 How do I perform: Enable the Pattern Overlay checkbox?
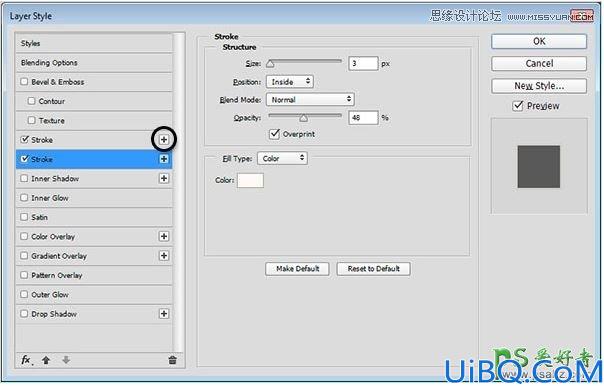24,275
